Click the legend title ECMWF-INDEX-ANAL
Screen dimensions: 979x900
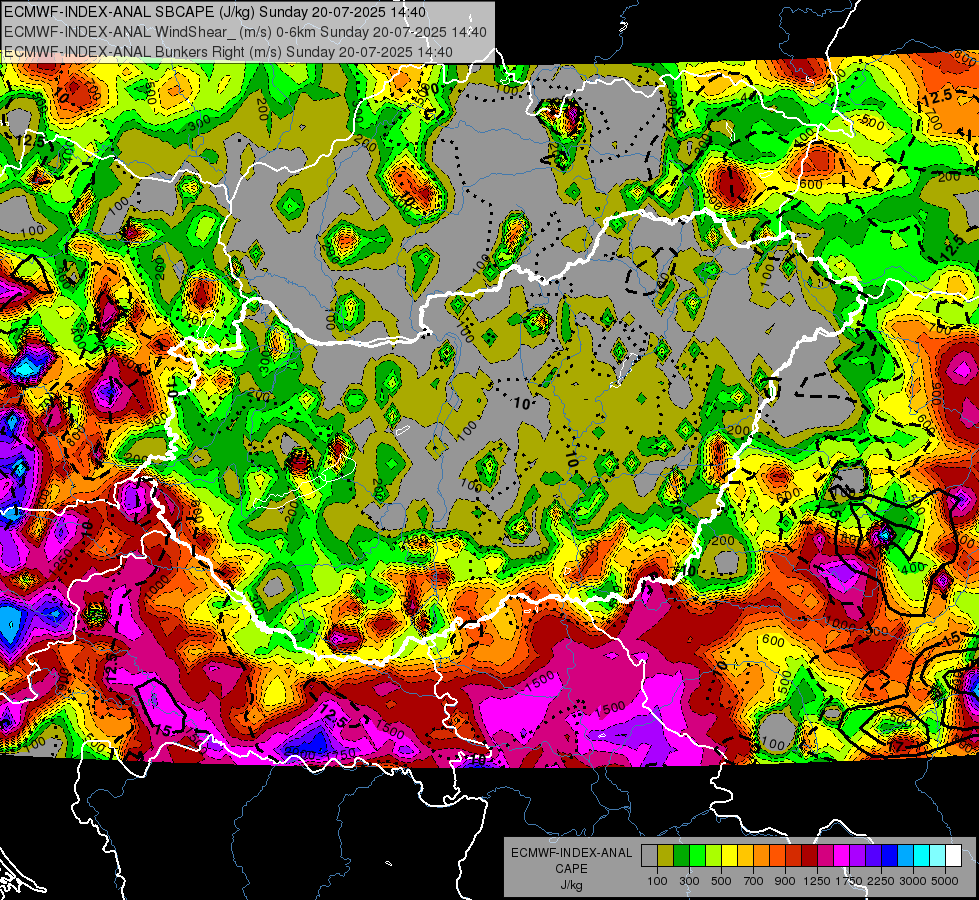click(x=571, y=853)
